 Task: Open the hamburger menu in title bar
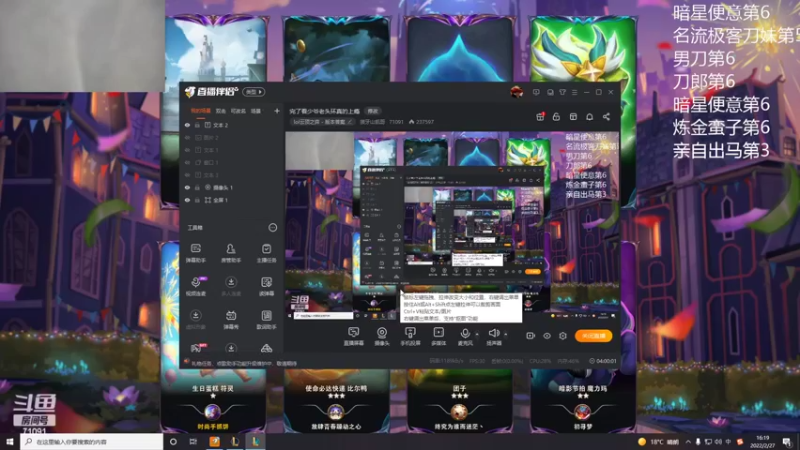click(x=574, y=92)
